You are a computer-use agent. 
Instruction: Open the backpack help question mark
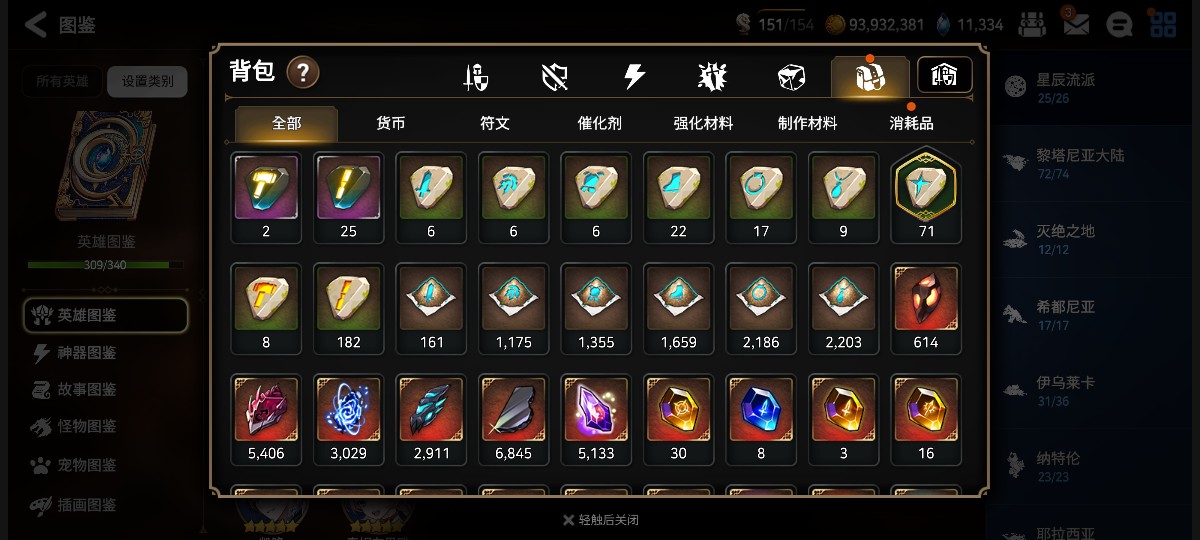coord(303,72)
